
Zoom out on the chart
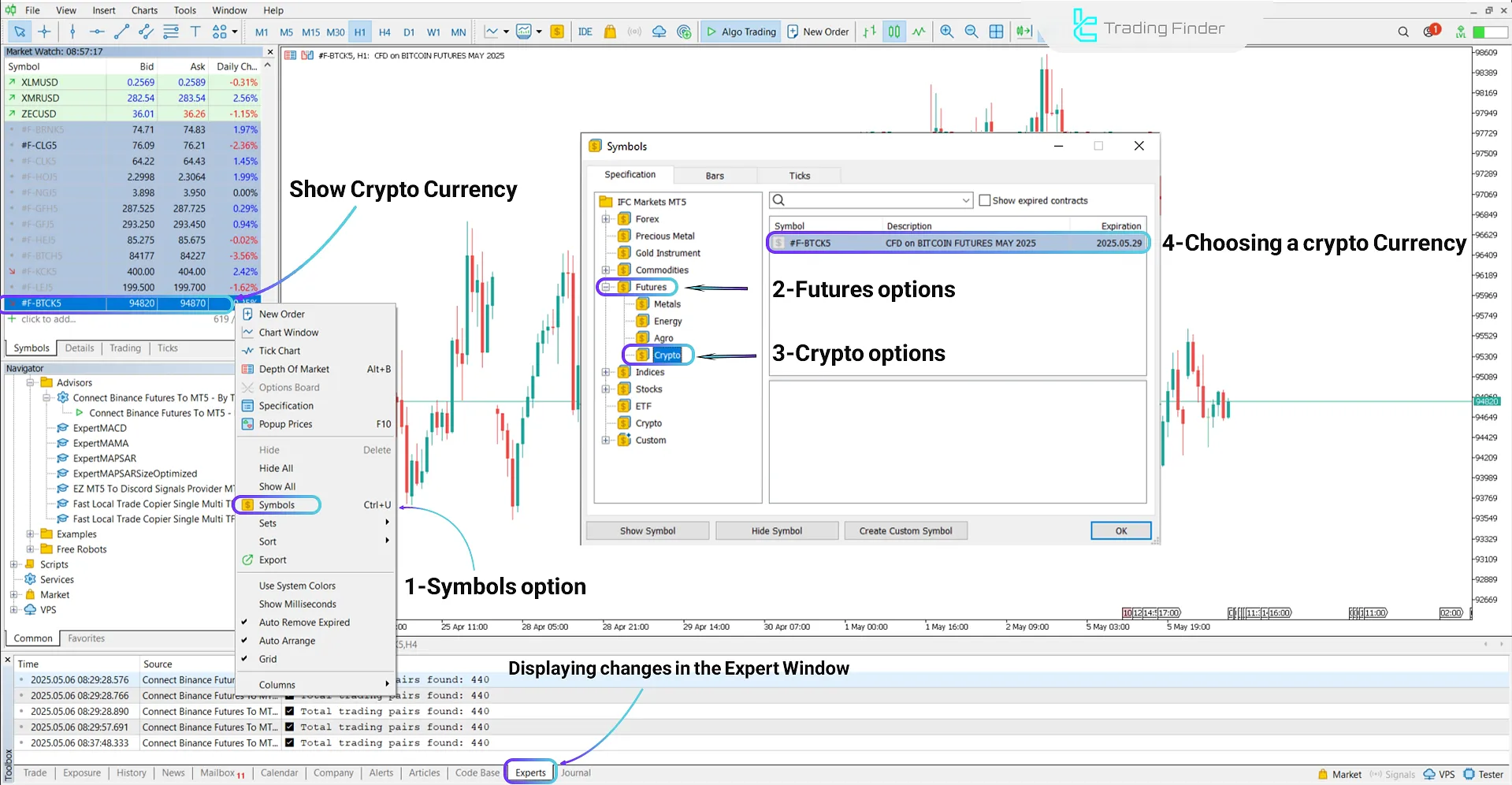click(971, 32)
